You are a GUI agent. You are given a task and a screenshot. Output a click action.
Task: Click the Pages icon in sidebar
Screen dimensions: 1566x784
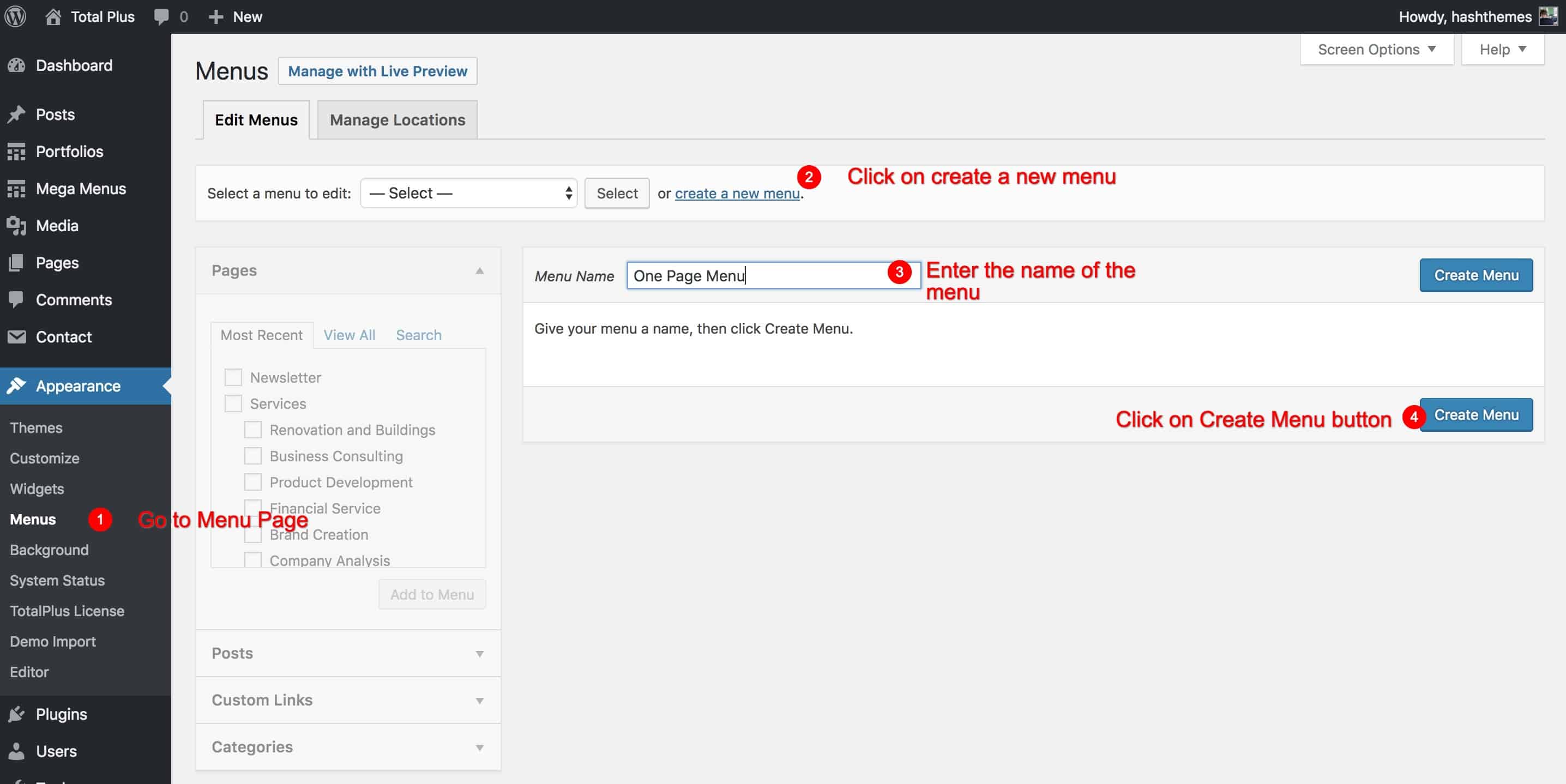(16, 263)
